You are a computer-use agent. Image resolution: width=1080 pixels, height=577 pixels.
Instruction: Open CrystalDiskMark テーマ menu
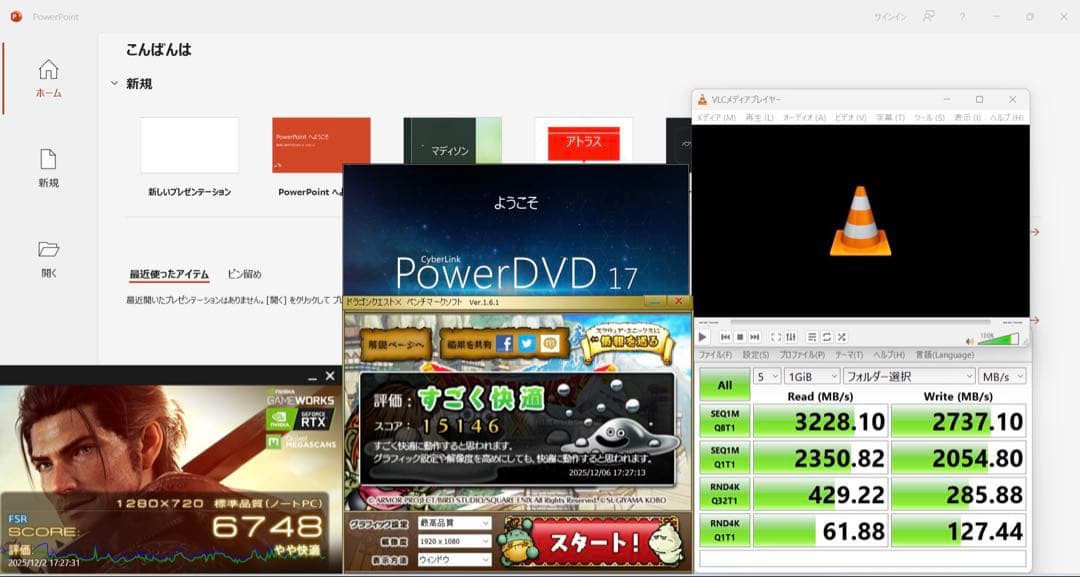[849, 355]
